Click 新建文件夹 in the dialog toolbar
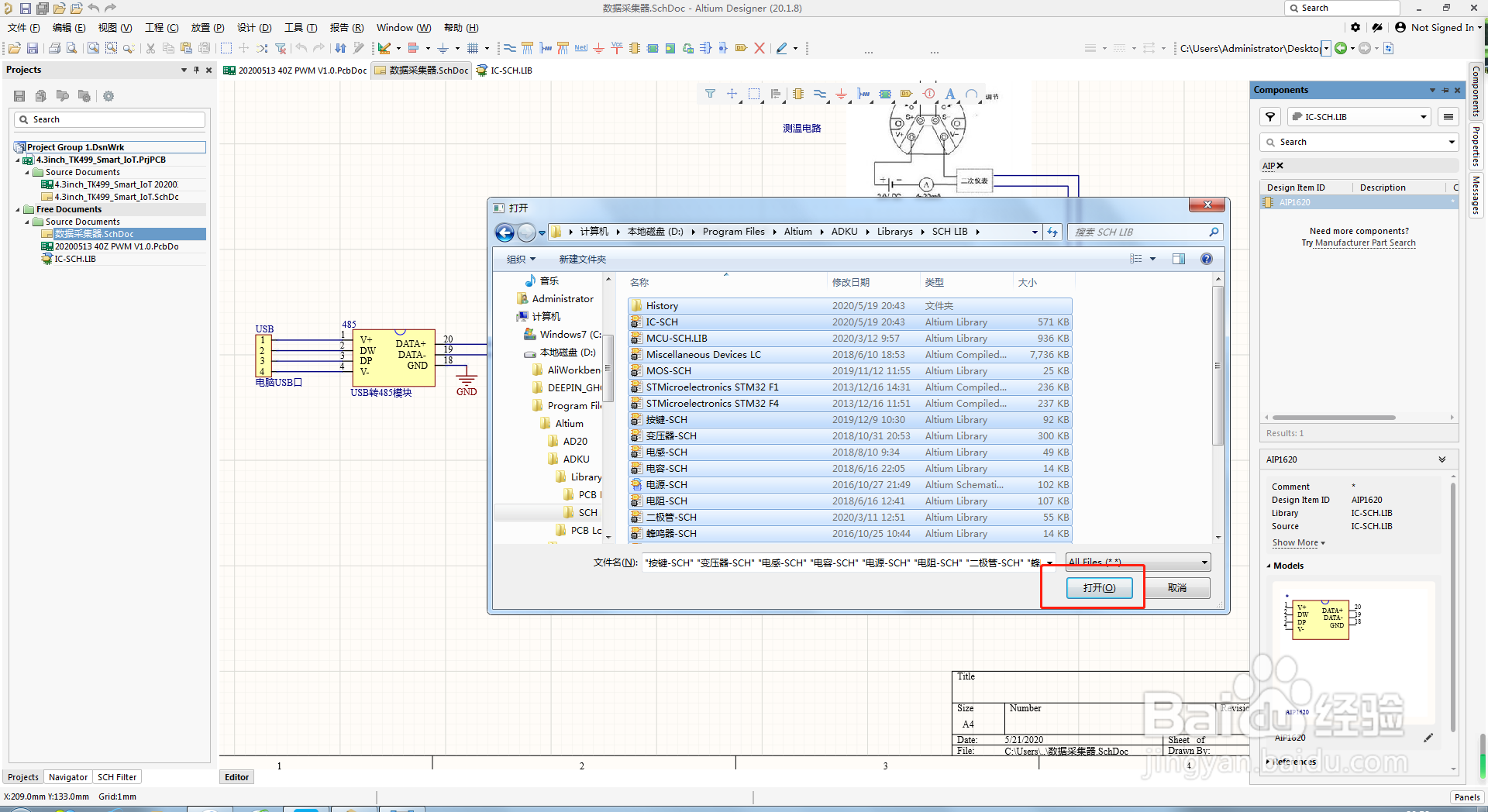The width and height of the screenshot is (1488, 812). pyautogui.click(x=583, y=260)
